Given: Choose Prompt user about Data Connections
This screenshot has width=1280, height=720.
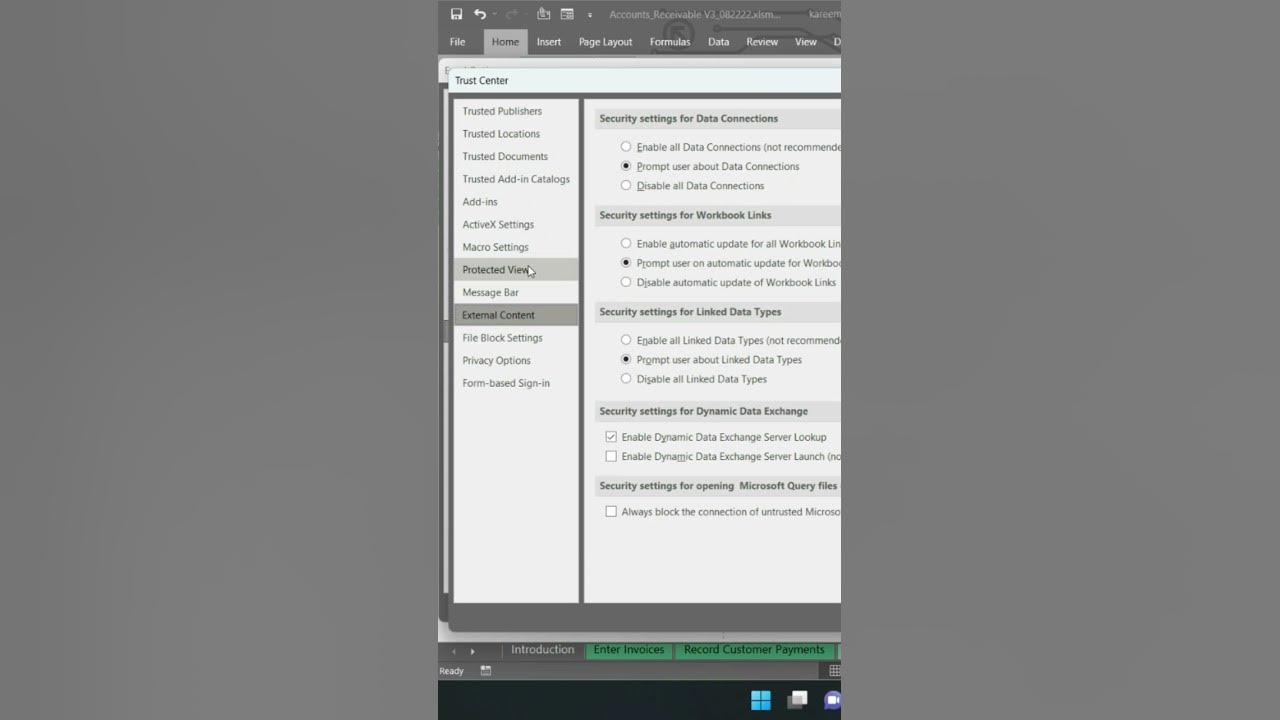Looking at the screenshot, I should coord(626,166).
